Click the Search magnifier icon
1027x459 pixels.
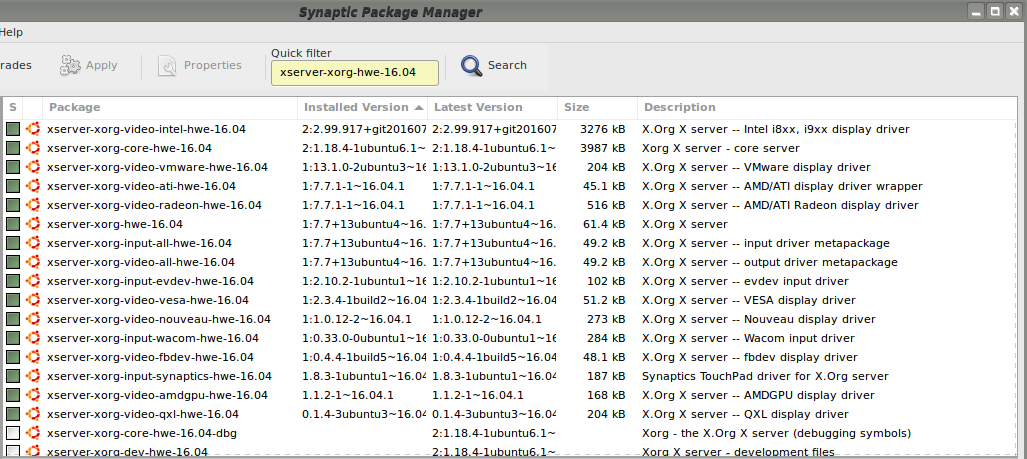472,65
